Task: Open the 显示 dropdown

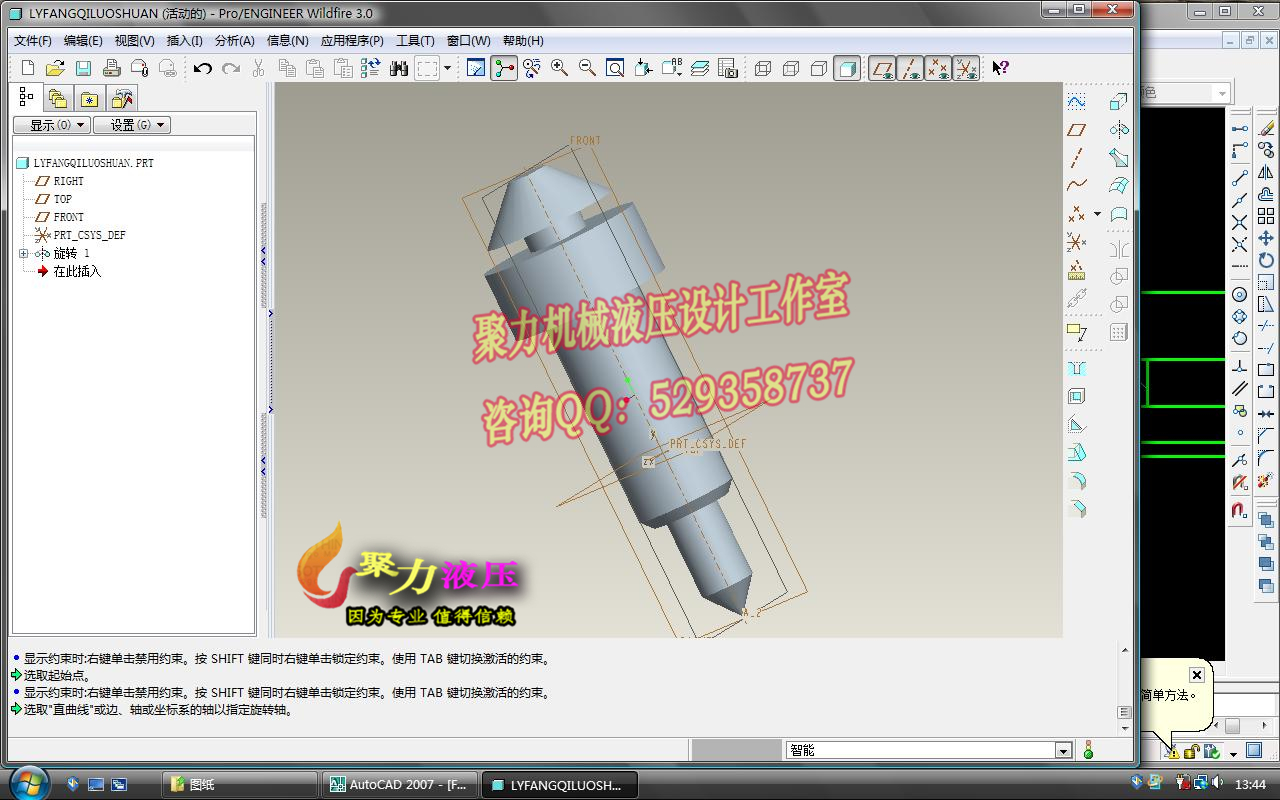Action: 52,124
